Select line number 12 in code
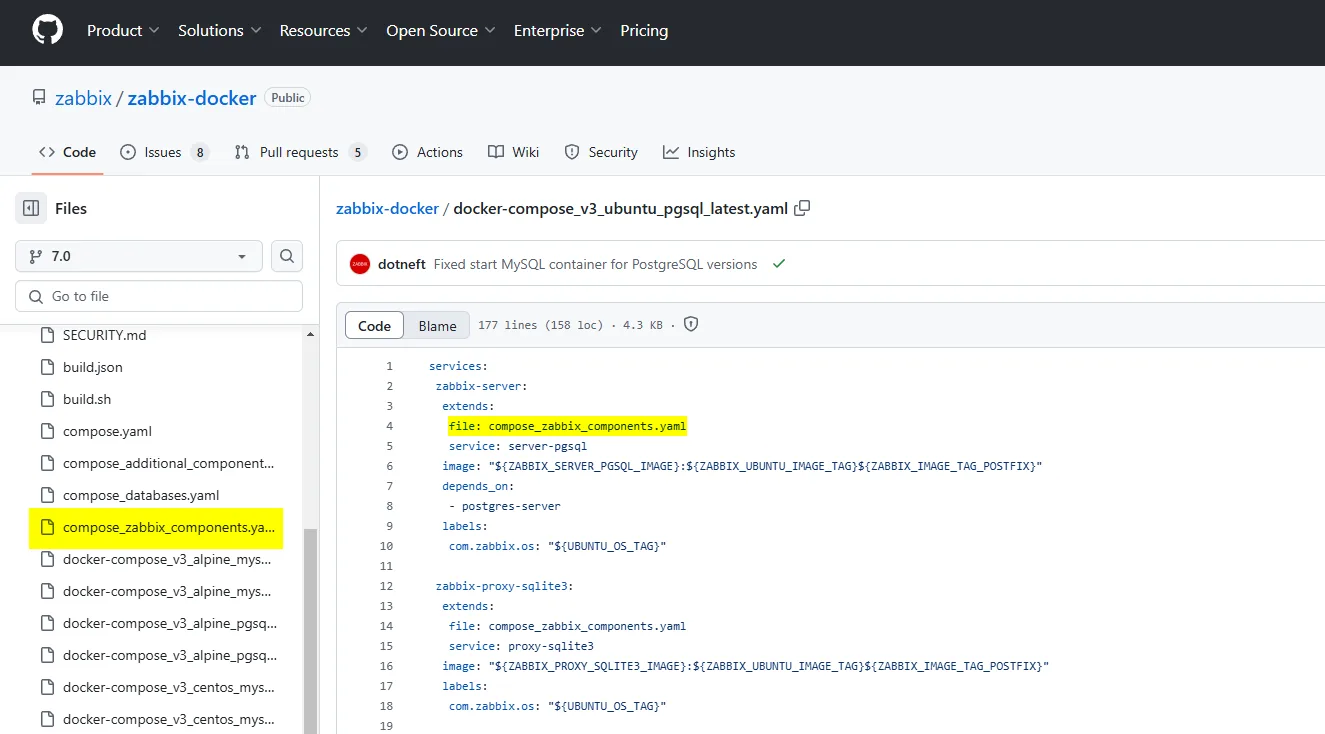Screen dimensions: 1325x734 point(387,586)
